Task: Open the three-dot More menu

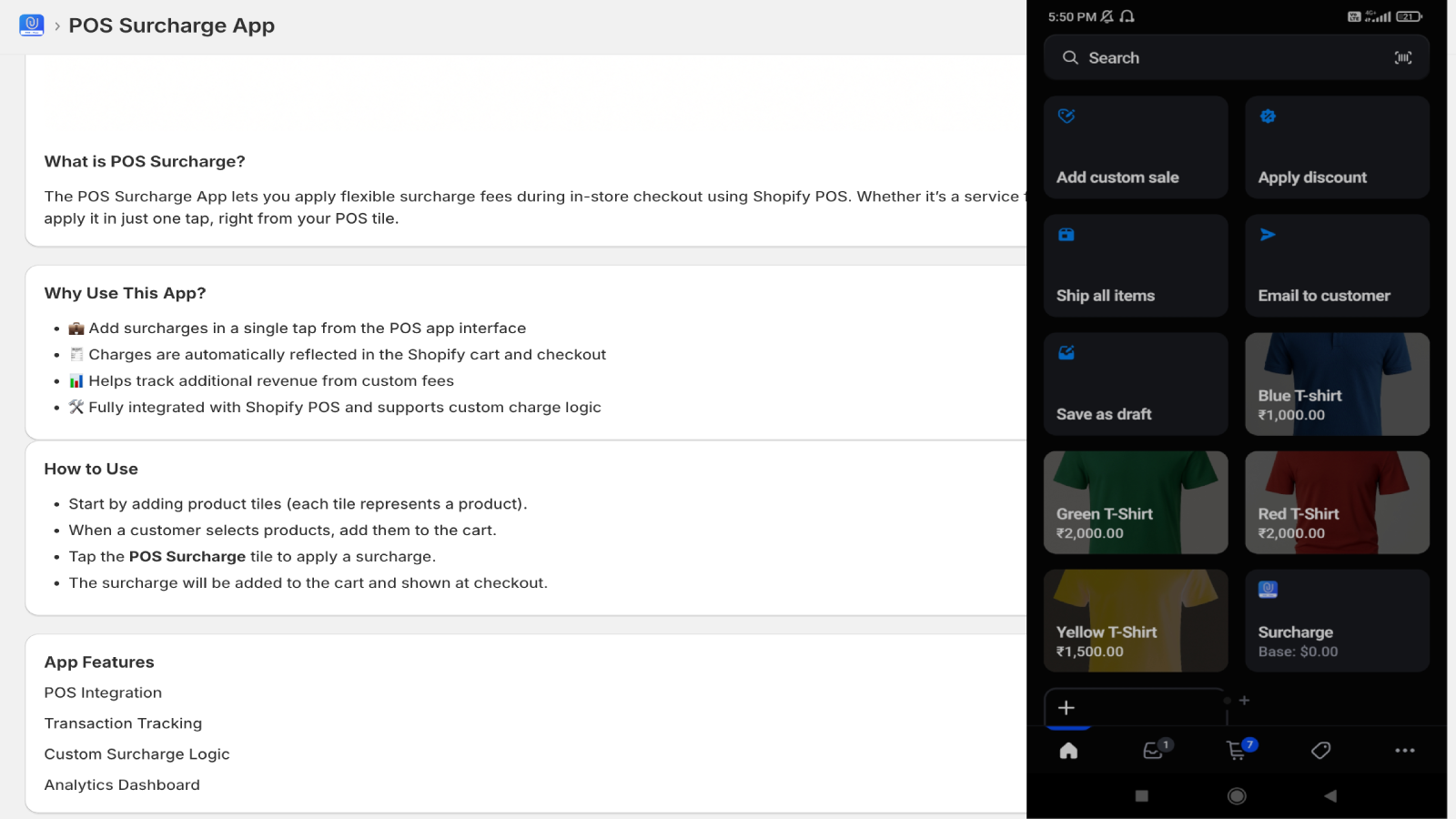Action: (x=1404, y=750)
